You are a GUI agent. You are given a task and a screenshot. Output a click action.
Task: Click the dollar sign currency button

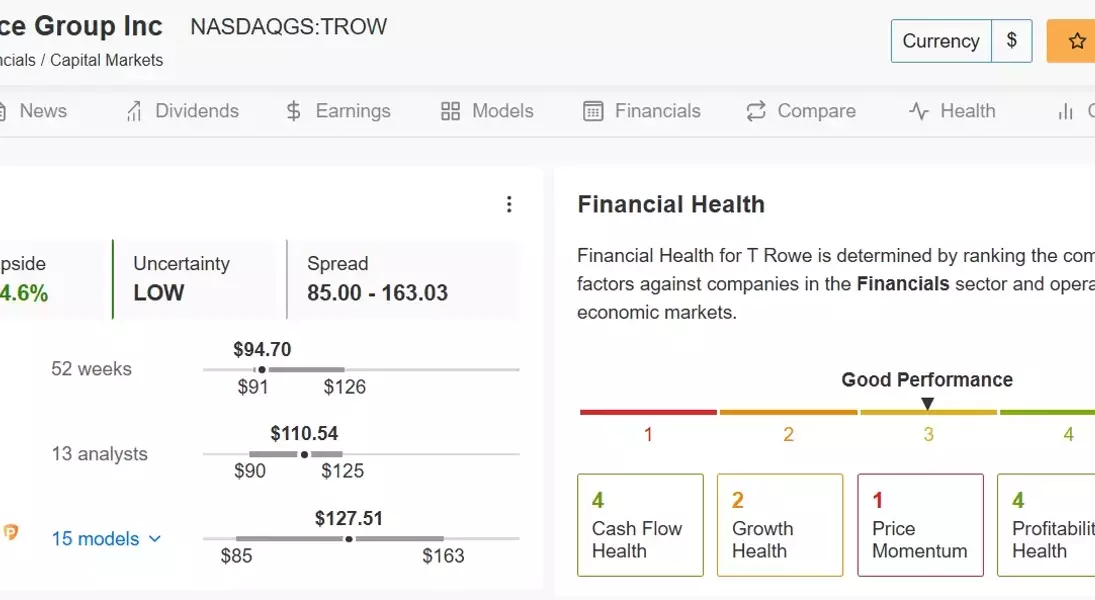tap(1012, 41)
